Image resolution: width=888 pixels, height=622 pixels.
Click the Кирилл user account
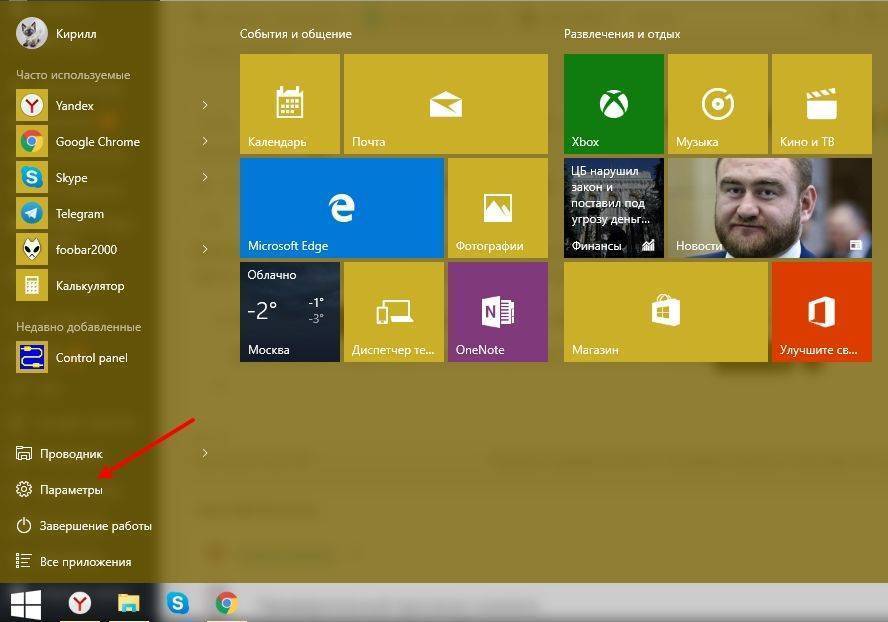pos(60,31)
